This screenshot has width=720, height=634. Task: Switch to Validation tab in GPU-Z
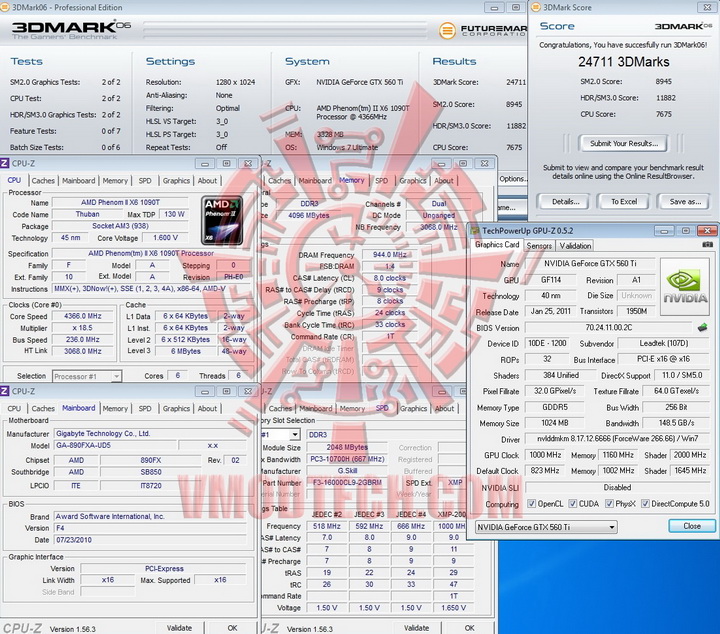tap(575, 246)
